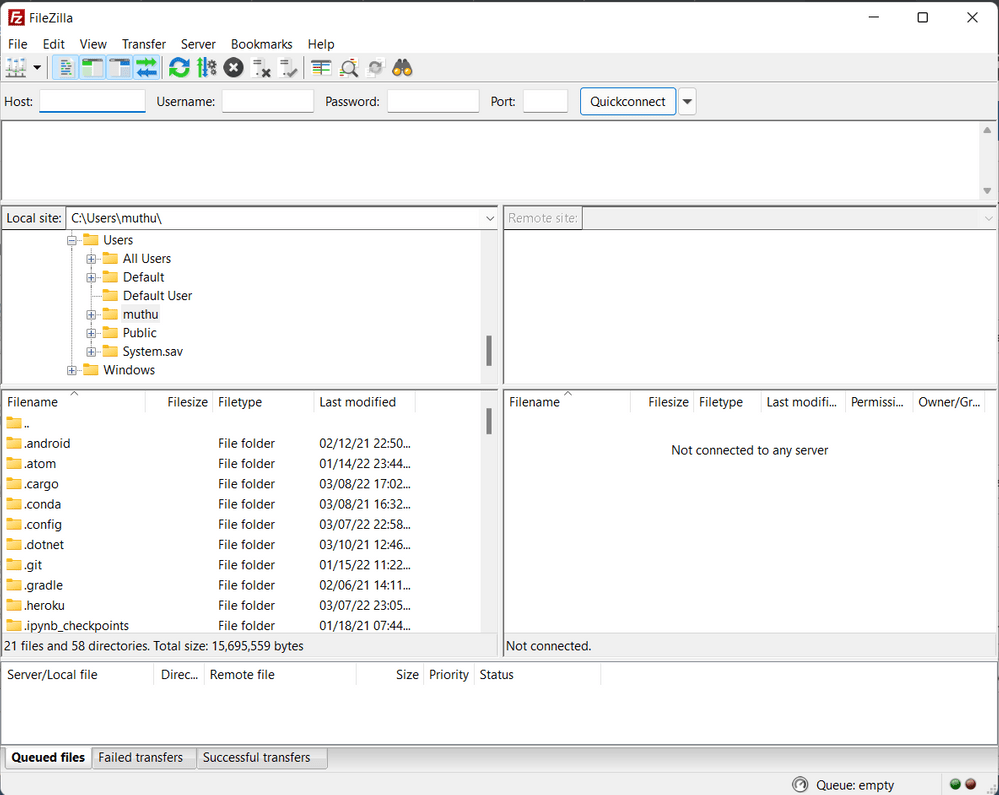Open the Local site path dropdown
Viewport: 999px width, 795px height.
(x=489, y=218)
